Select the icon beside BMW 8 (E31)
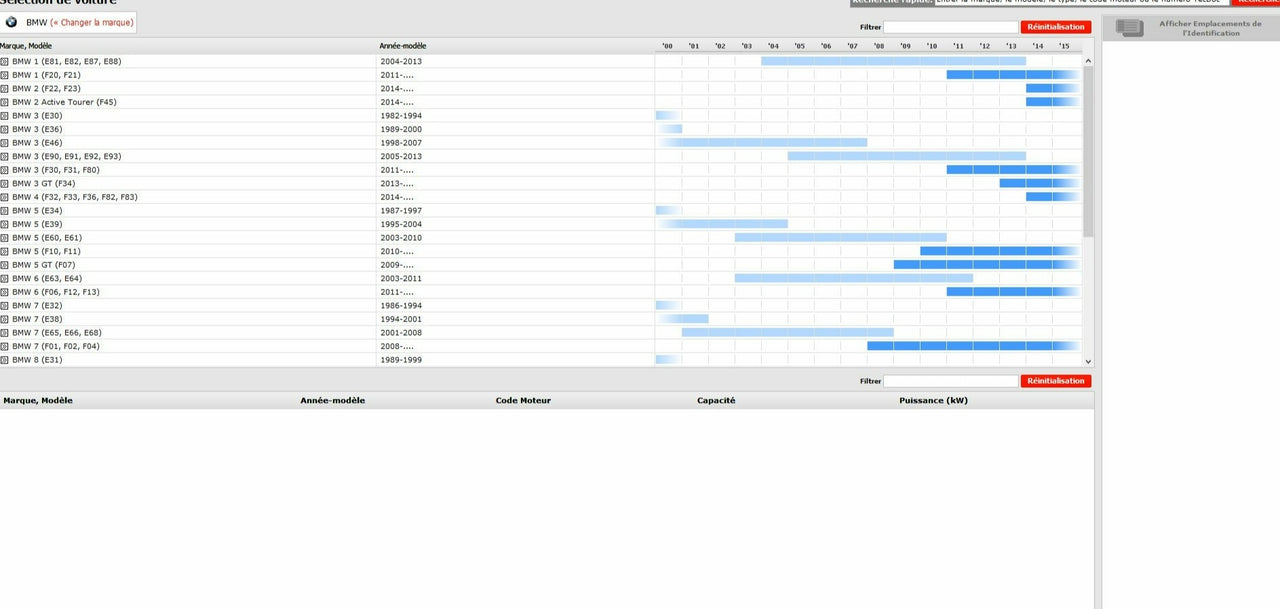 [x=4, y=359]
